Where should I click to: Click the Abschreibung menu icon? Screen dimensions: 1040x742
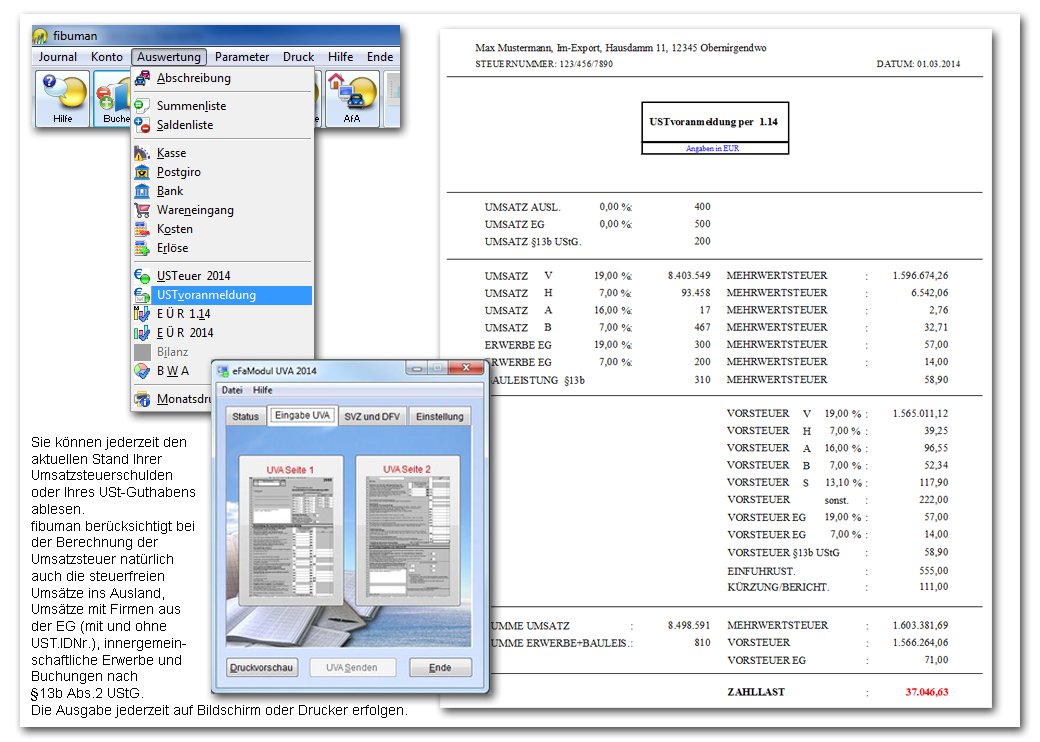point(142,78)
